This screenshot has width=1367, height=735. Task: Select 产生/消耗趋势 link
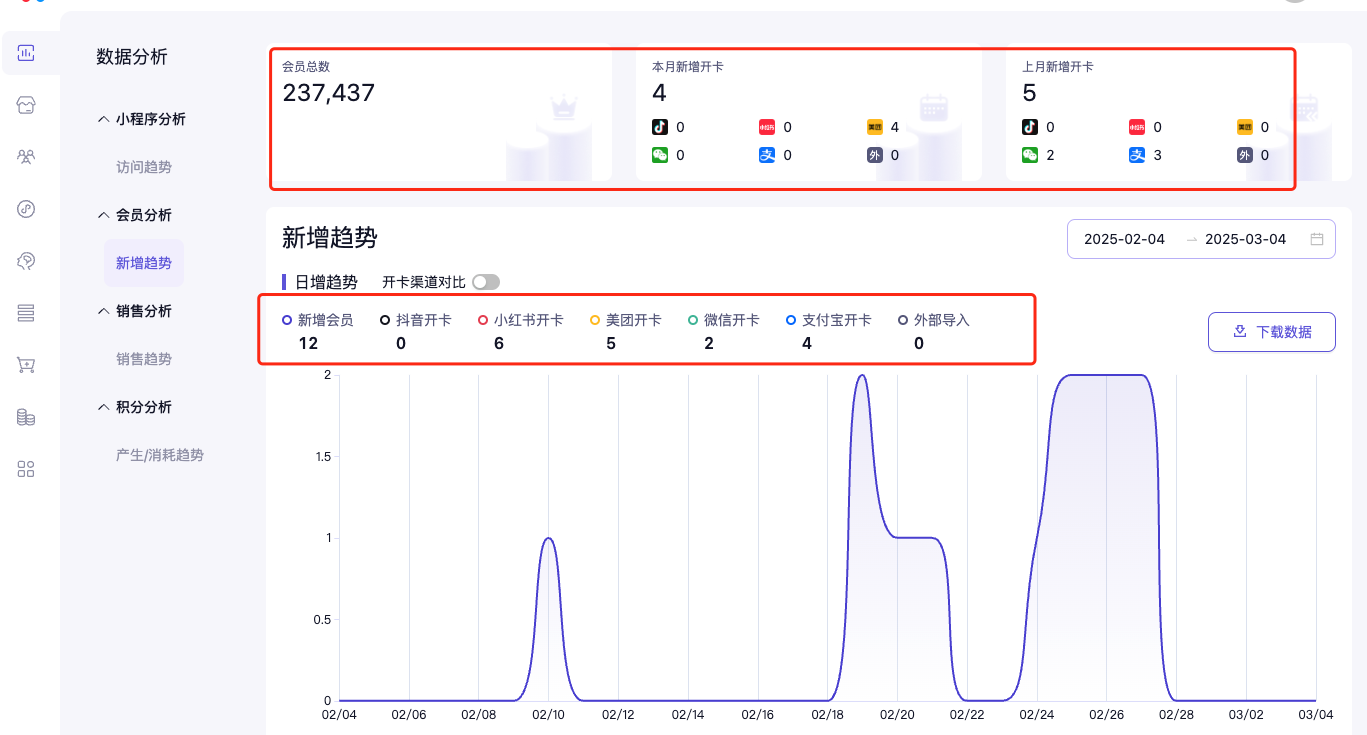pos(160,455)
